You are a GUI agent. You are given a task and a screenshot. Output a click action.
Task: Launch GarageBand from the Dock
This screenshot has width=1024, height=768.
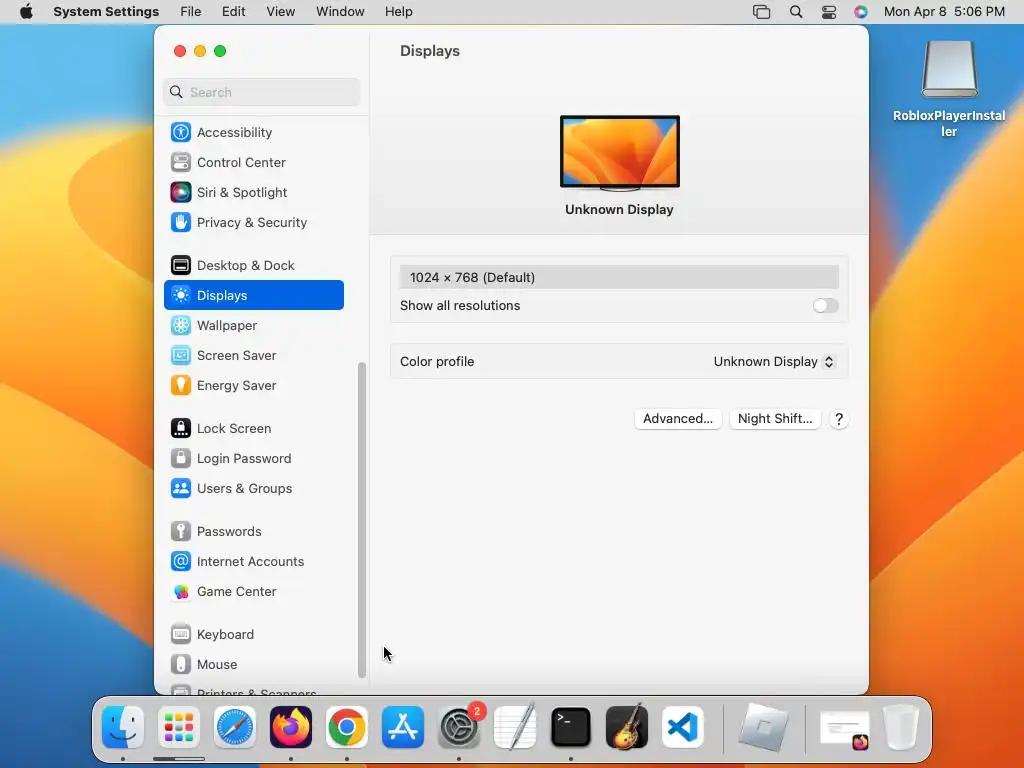[627, 727]
